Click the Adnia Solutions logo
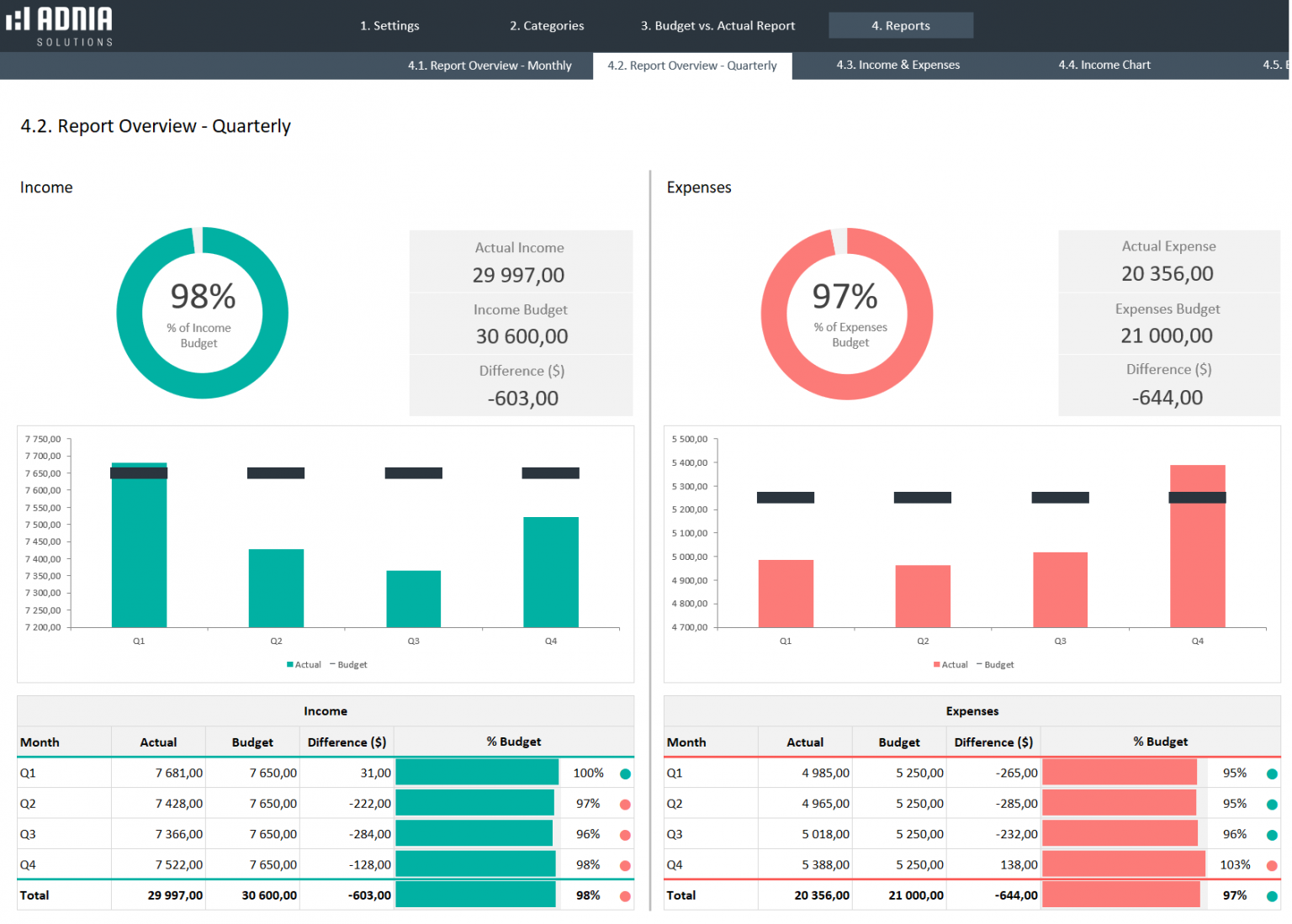Screen dimensions: 1292x924 [x=60, y=25]
